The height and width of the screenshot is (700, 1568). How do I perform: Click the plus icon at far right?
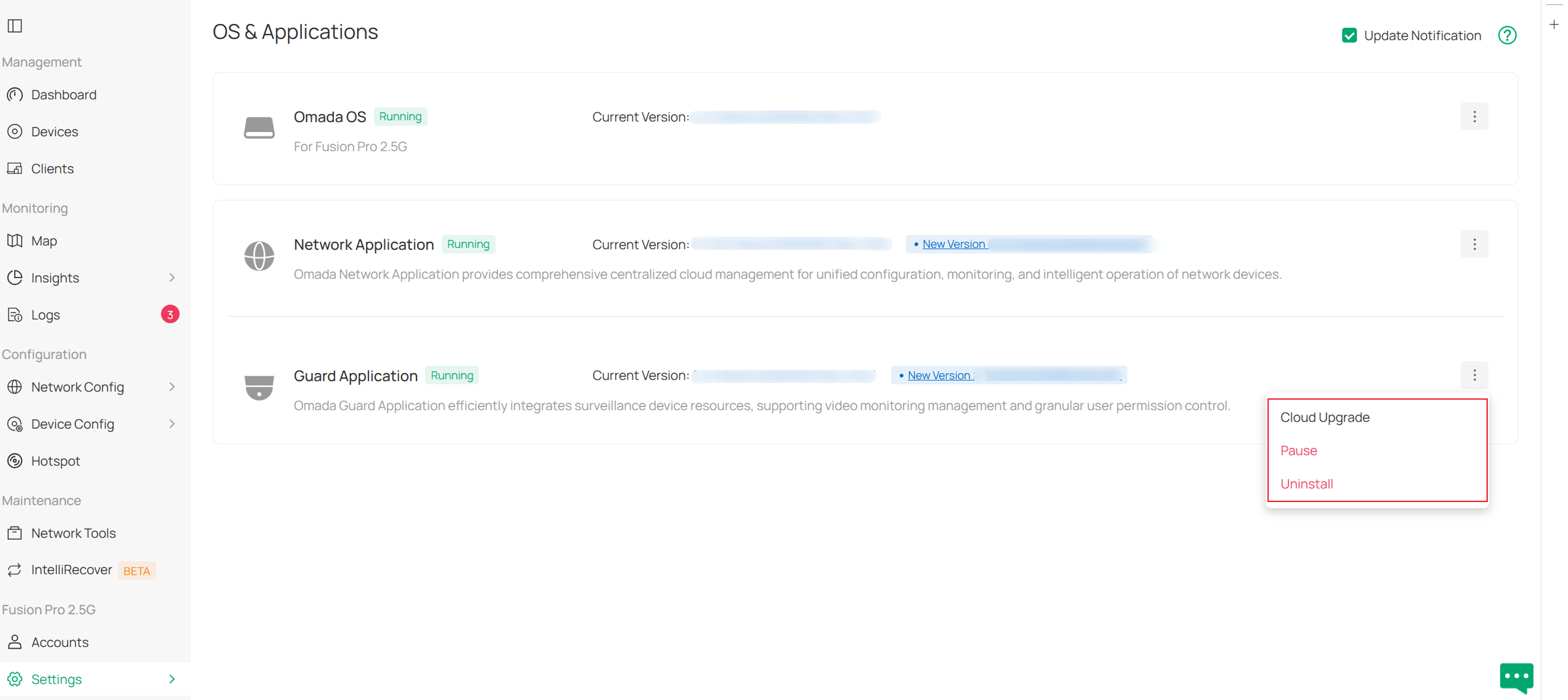pos(1554,24)
